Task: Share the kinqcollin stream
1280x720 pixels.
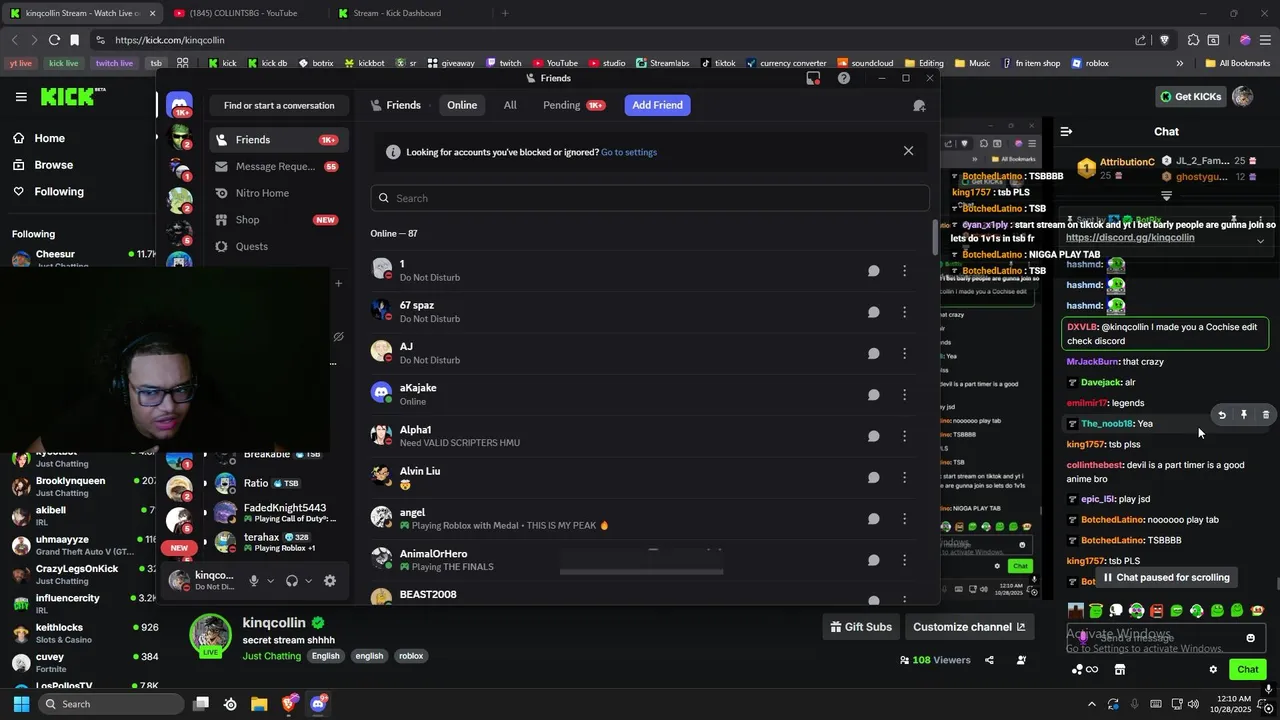Action: point(989,660)
